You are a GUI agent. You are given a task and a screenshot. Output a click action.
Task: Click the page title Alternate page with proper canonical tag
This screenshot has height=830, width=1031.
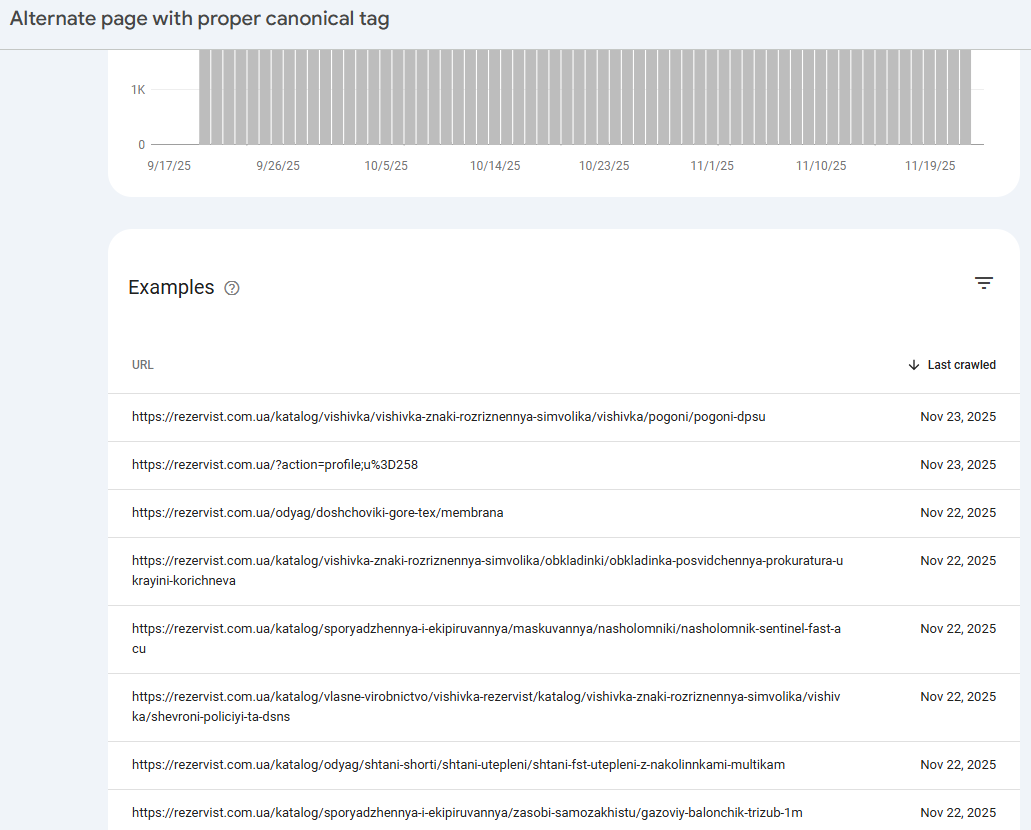tap(199, 18)
